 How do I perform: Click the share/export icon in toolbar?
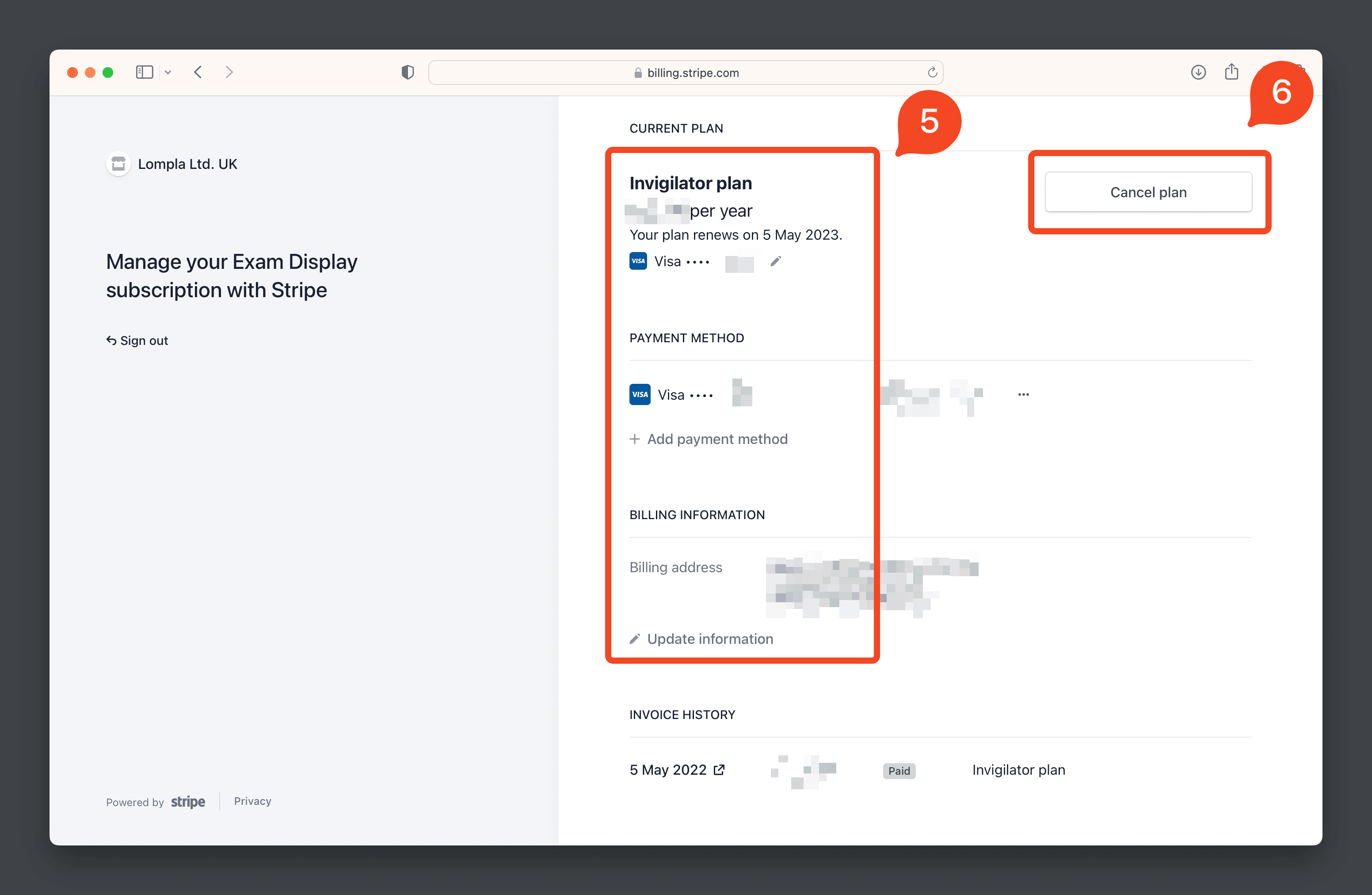1232,71
